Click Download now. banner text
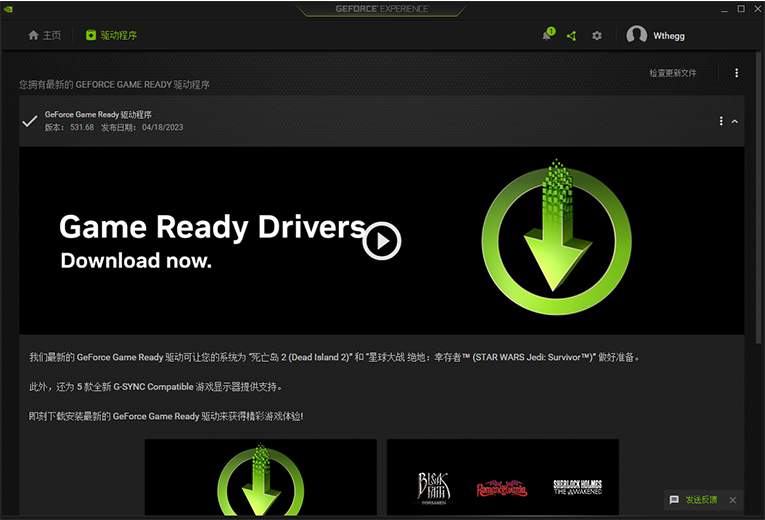 (136, 260)
